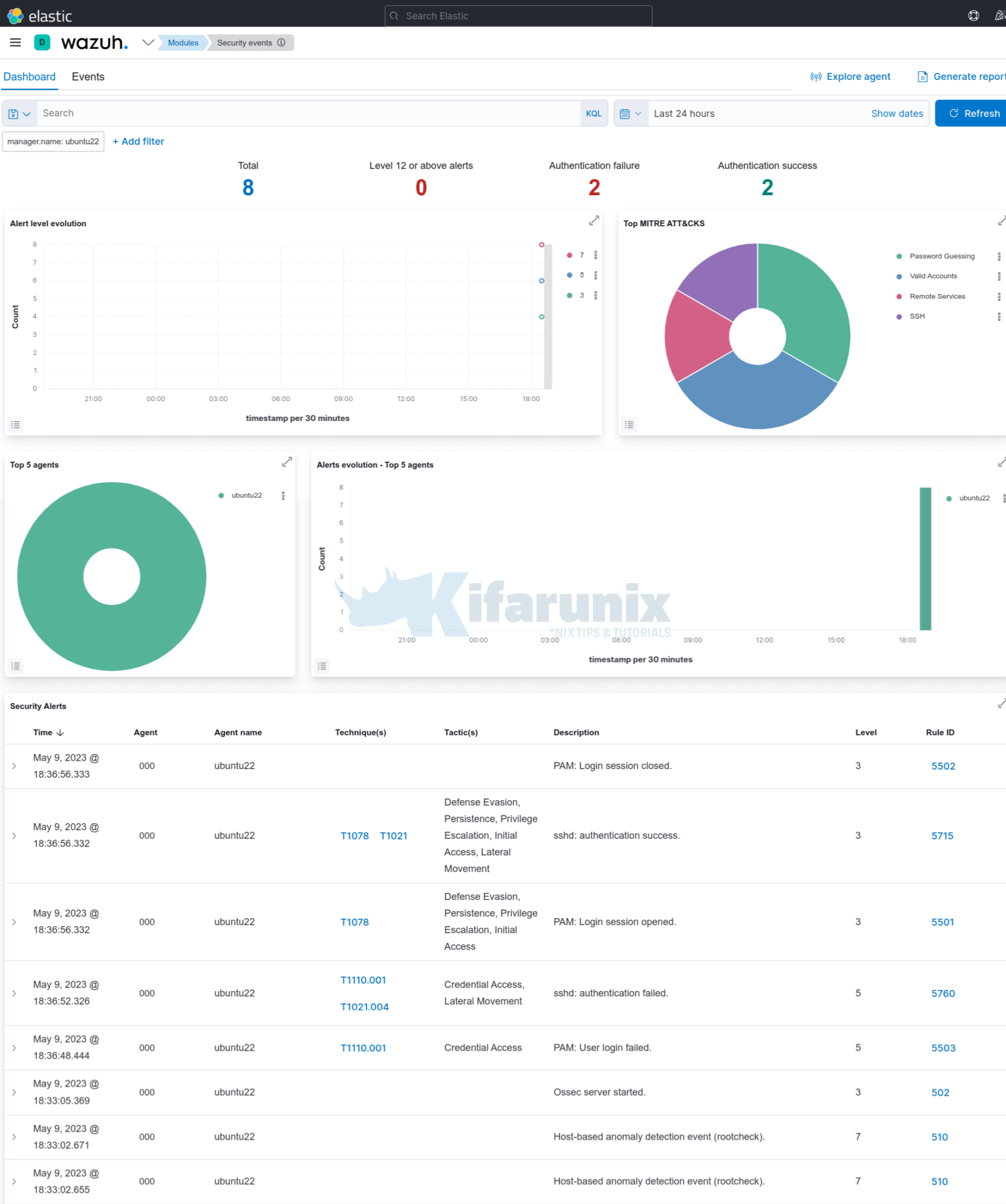Switch to the Events tab
1006x1204 pixels.
pyautogui.click(x=88, y=76)
